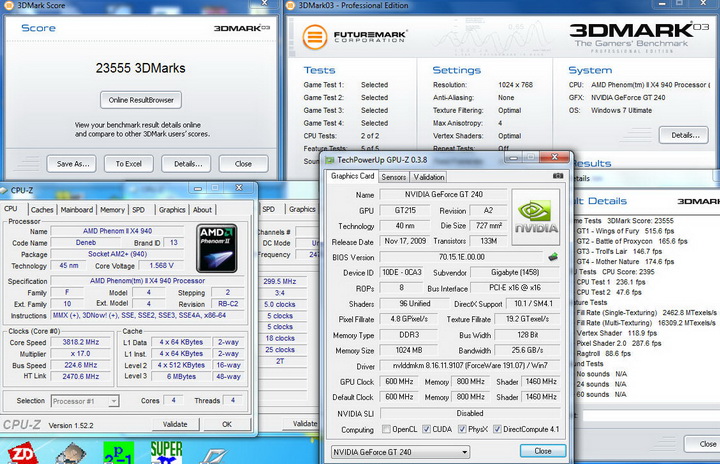Click the CPU-Z title bar app icon
This screenshot has width=720, height=464.
[4, 190]
